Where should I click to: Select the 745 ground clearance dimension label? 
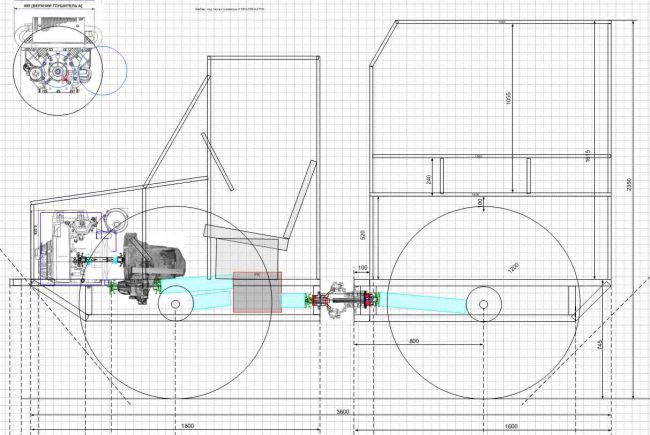pyautogui.click(x=599, y=345)
